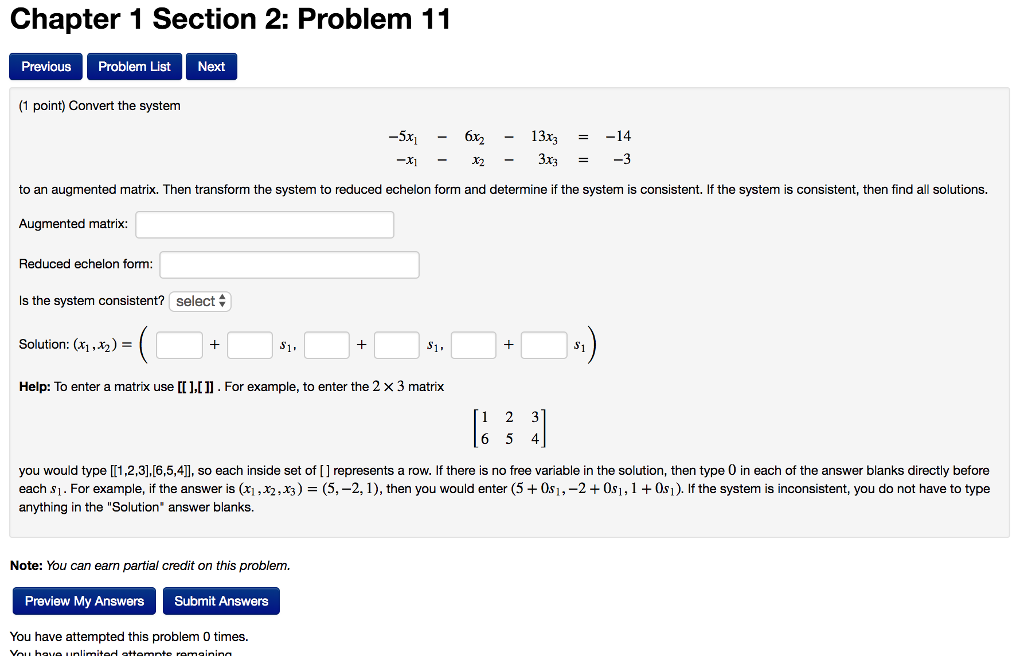Click the Augmented matrix input field
1024x656 pixels.
(x=264, y=224)
